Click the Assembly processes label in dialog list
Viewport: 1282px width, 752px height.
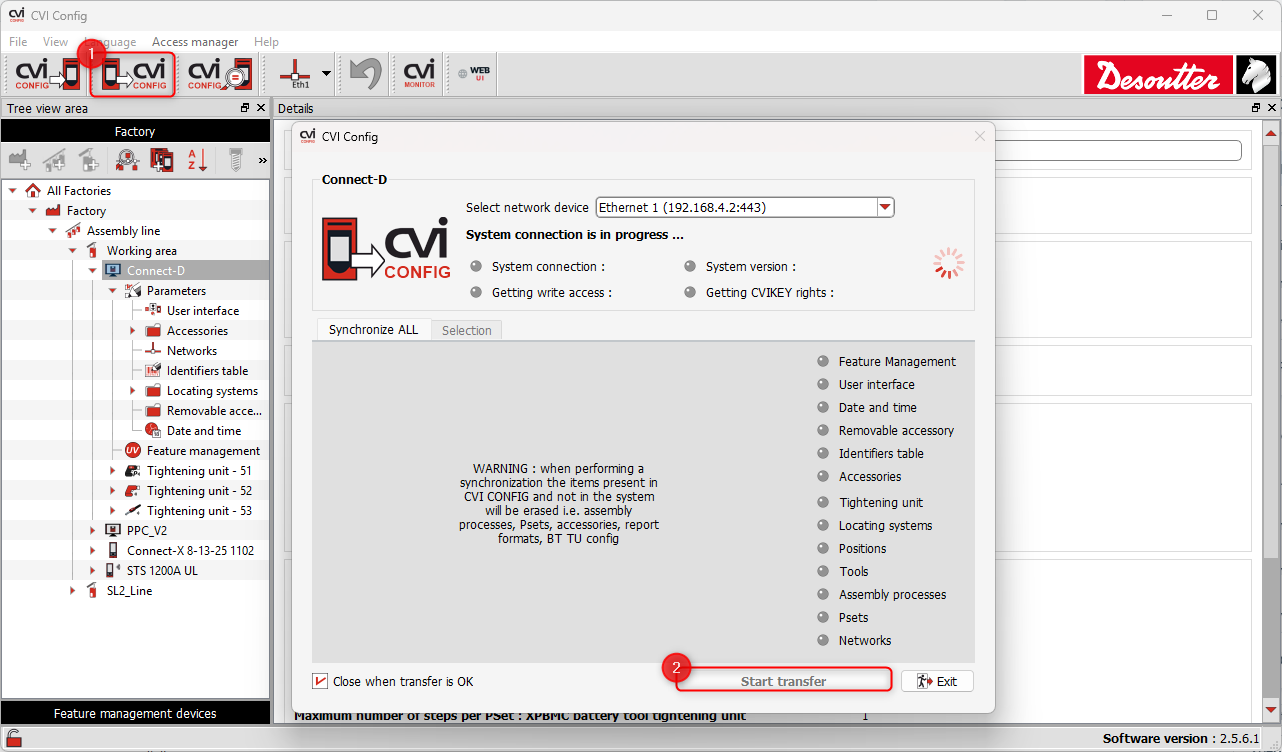coord(892,595)
